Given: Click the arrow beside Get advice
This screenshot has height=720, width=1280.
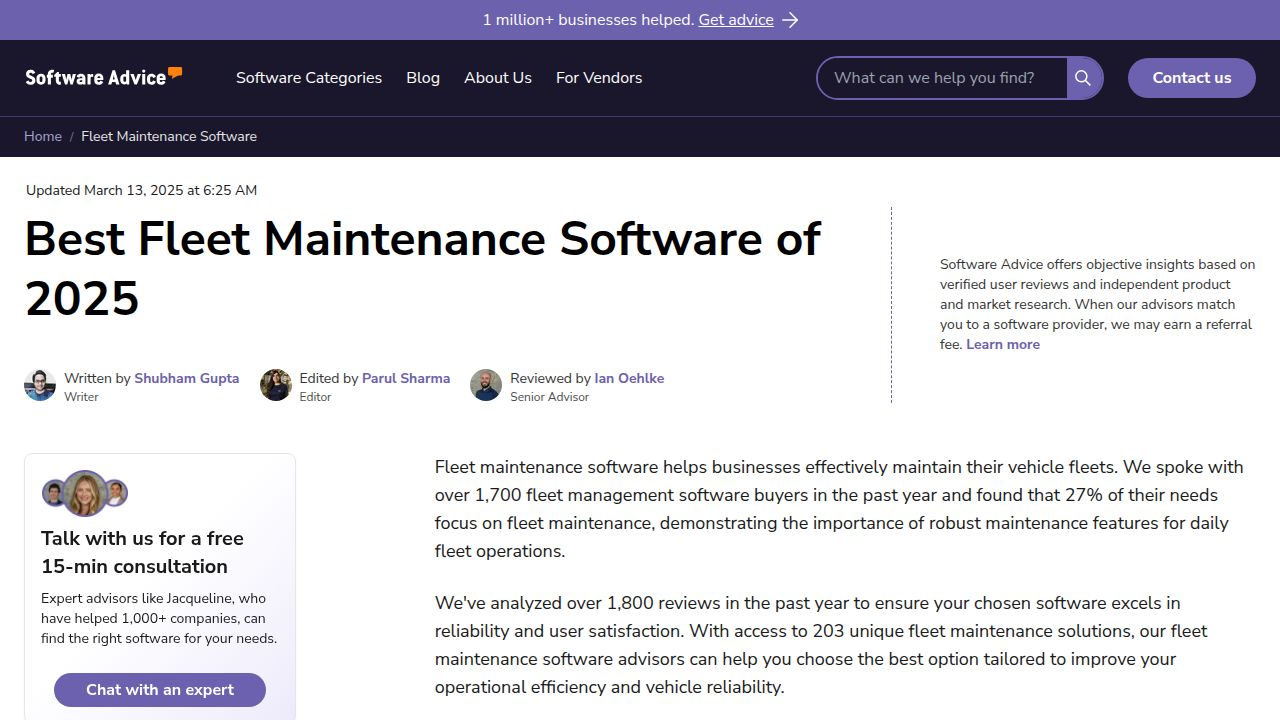Looking at the screenshot, I should (790, 20).
